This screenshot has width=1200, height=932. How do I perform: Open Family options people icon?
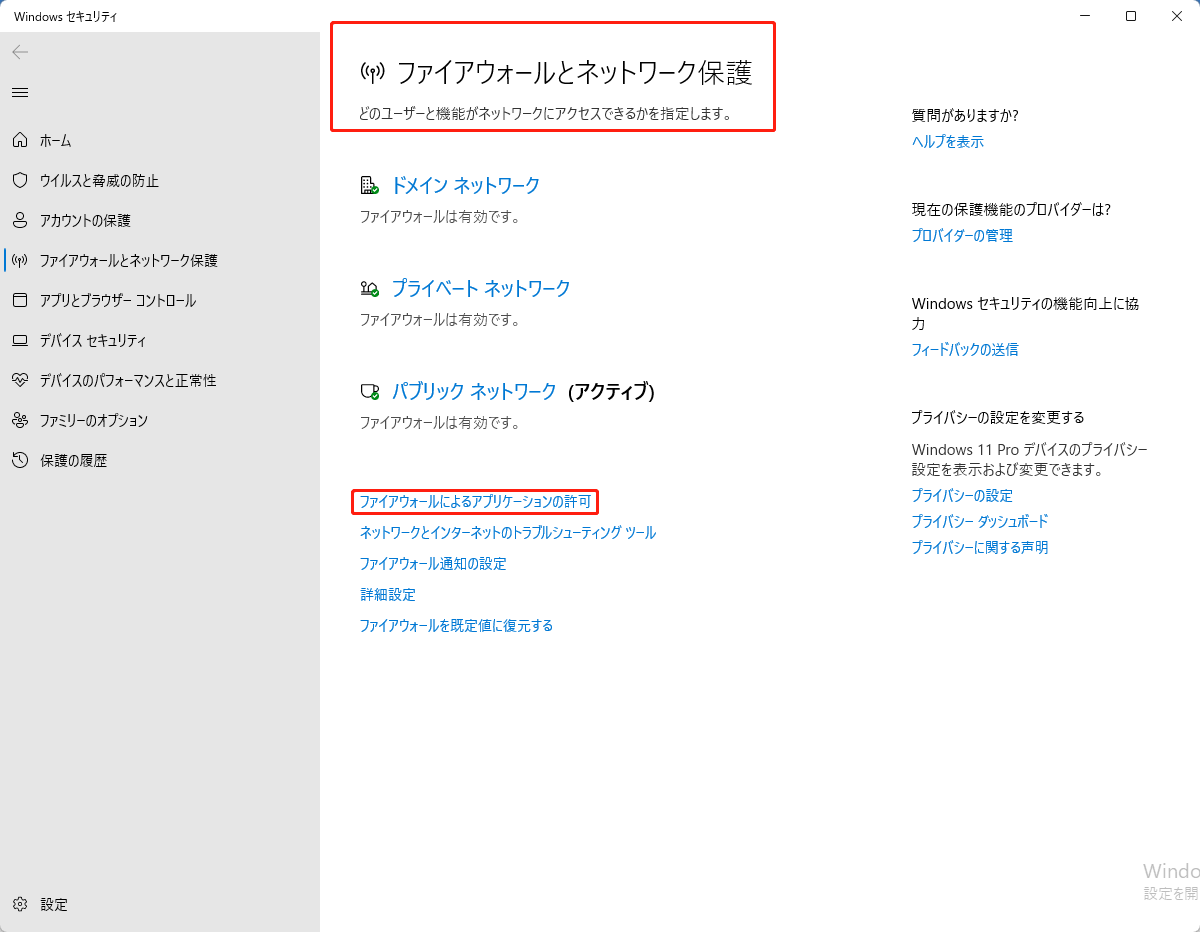pyautogui.click(x=20, y=420)
